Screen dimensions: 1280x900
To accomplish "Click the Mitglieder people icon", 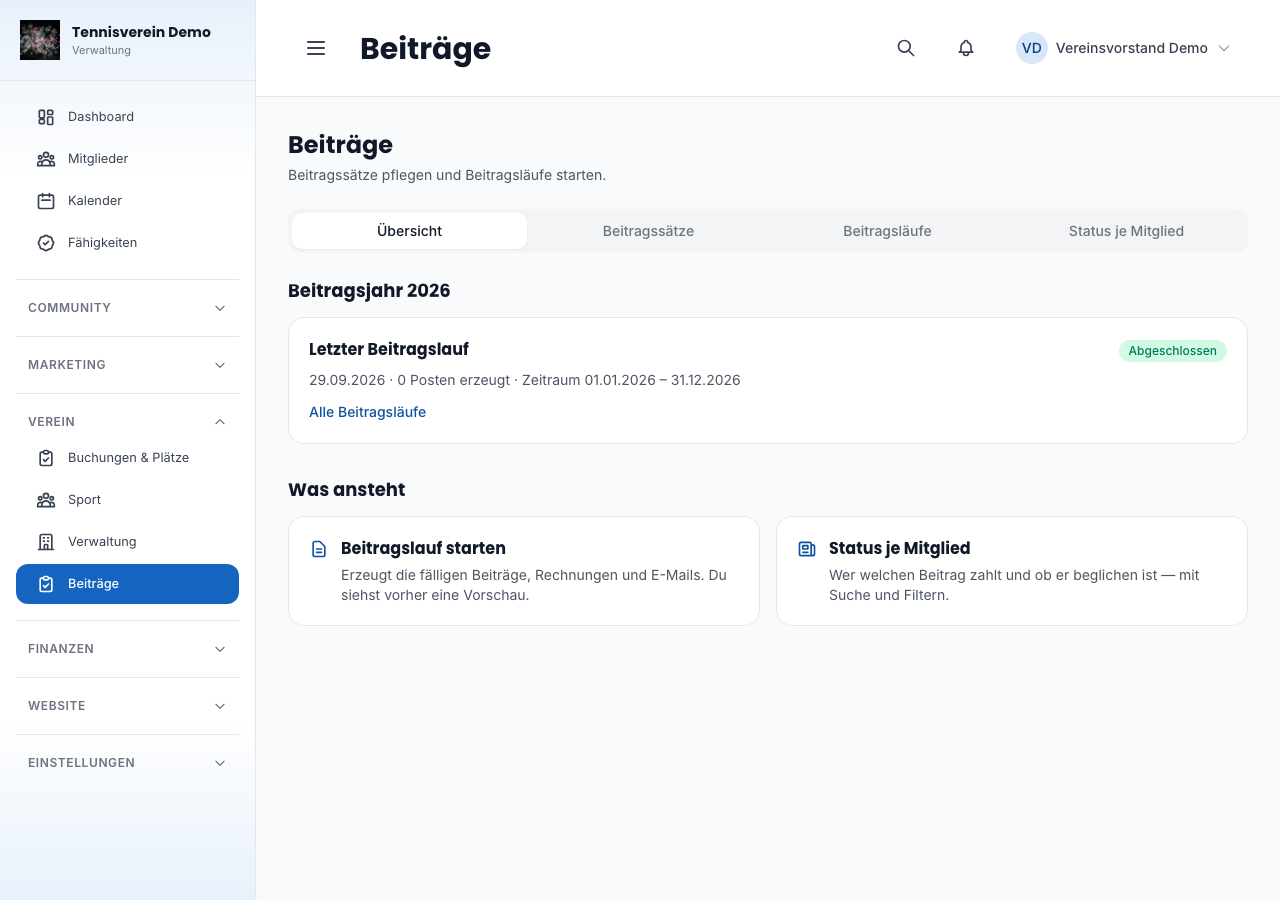I will click(46, 159).
